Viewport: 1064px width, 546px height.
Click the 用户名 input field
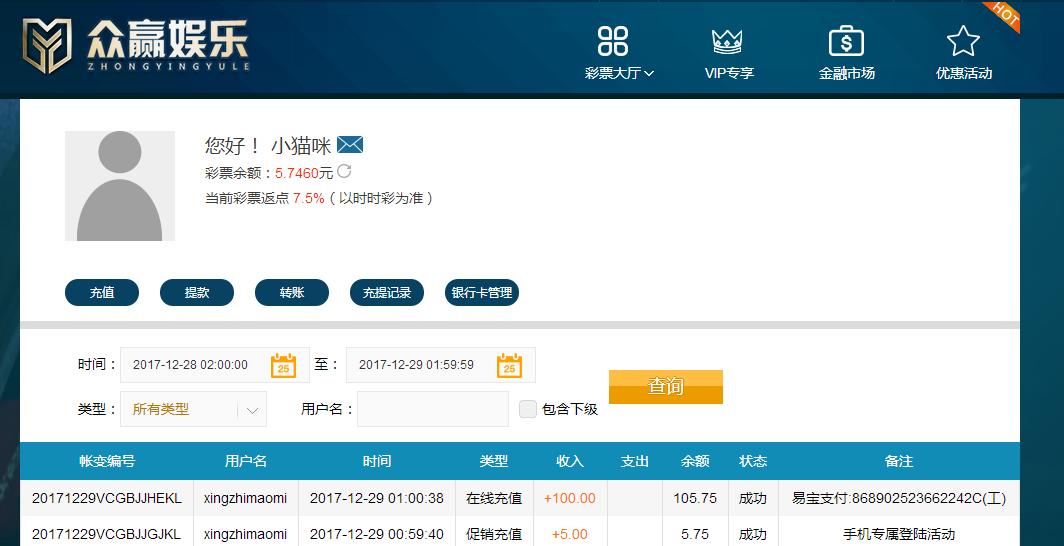(433, 409)
